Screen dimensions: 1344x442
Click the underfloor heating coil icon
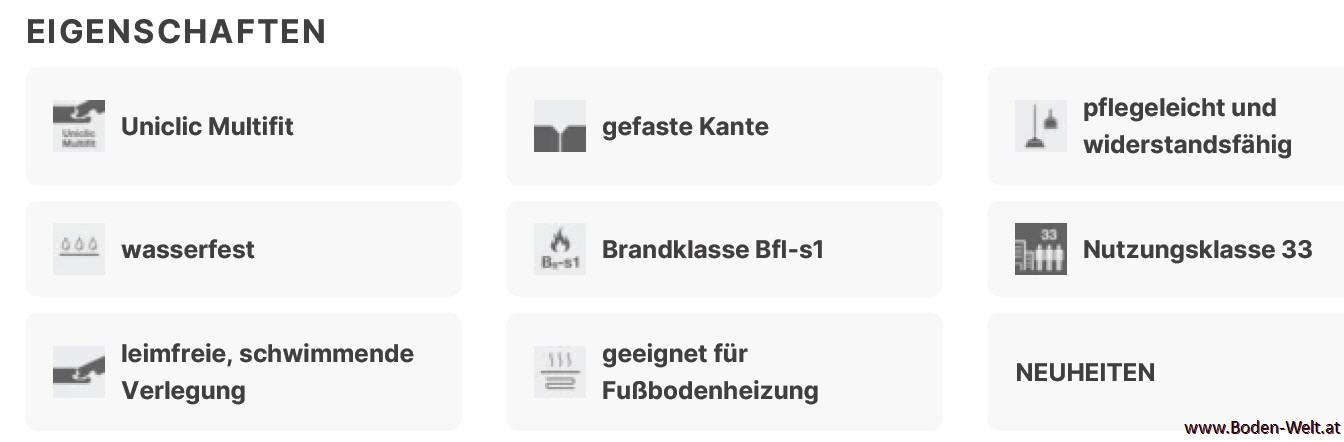pyautogui.click(x=560, y=372)
